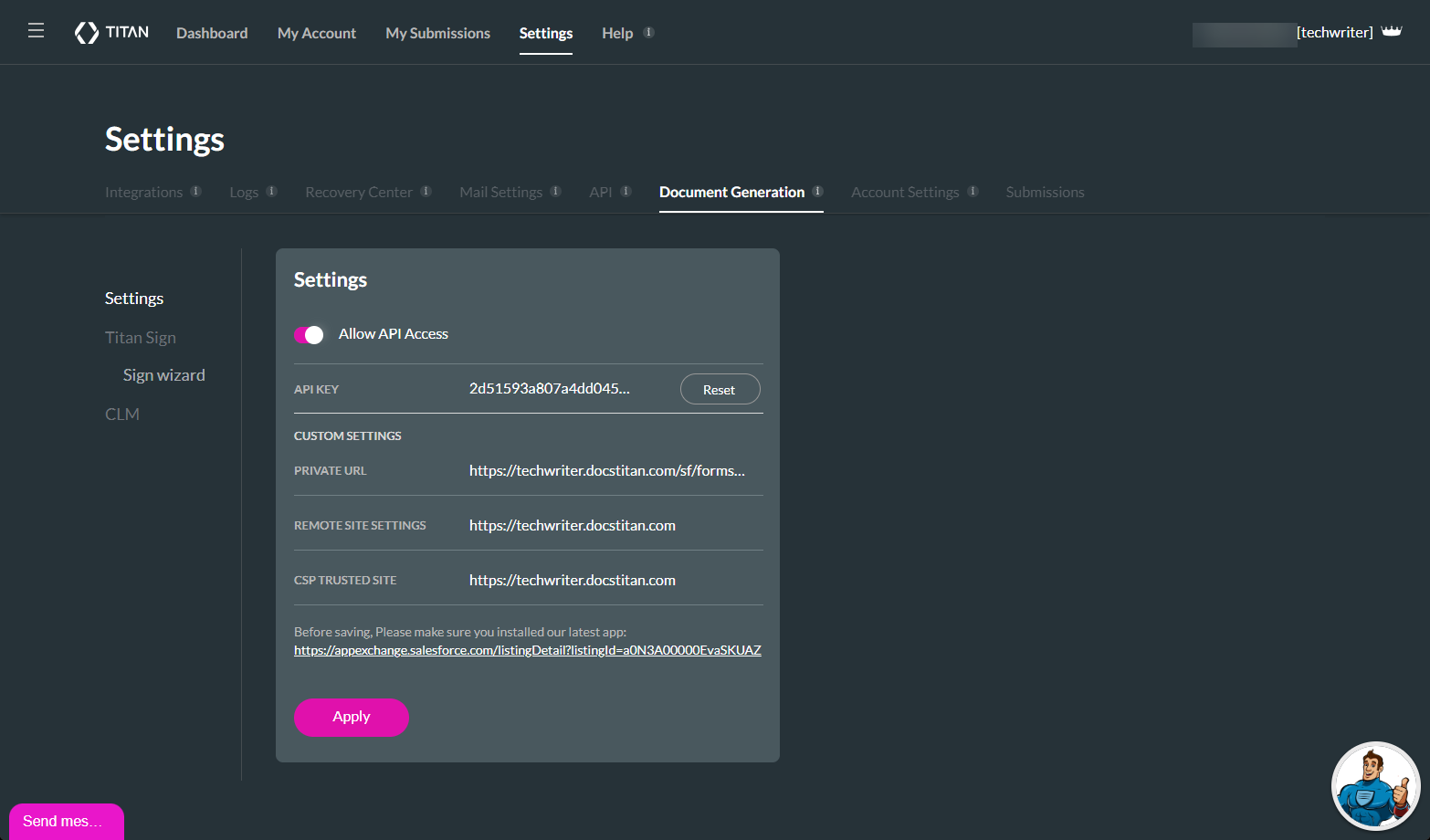Screen dimensions: 1430x840
Task: Click the crown icon next to techwriter
Action: [x=1392, y=31]
